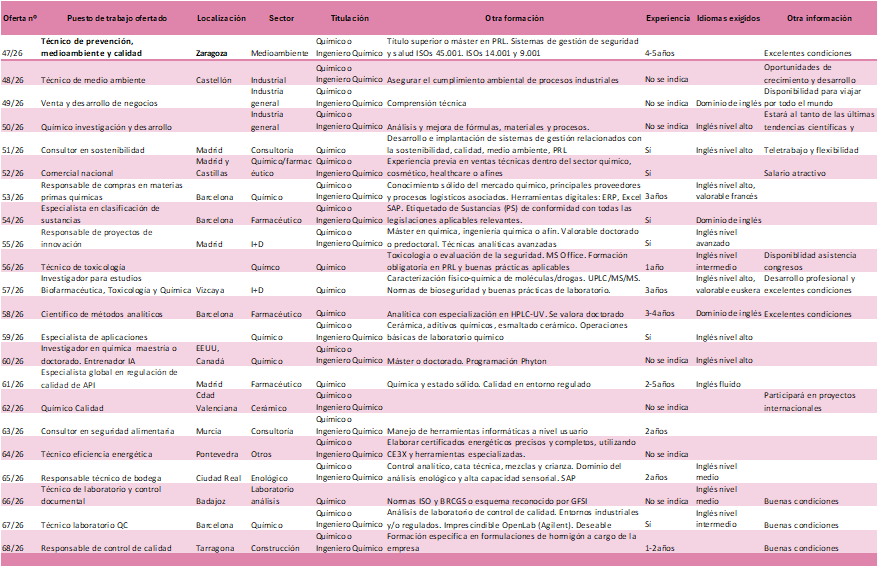
Task: Select the 'Salario atractivo' cell
Action: [797, 174]
